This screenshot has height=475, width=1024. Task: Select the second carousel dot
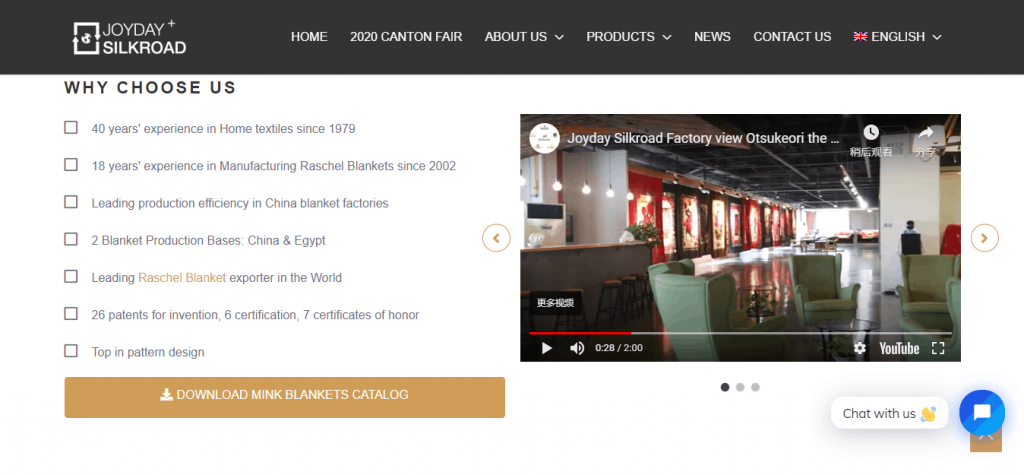740,387
